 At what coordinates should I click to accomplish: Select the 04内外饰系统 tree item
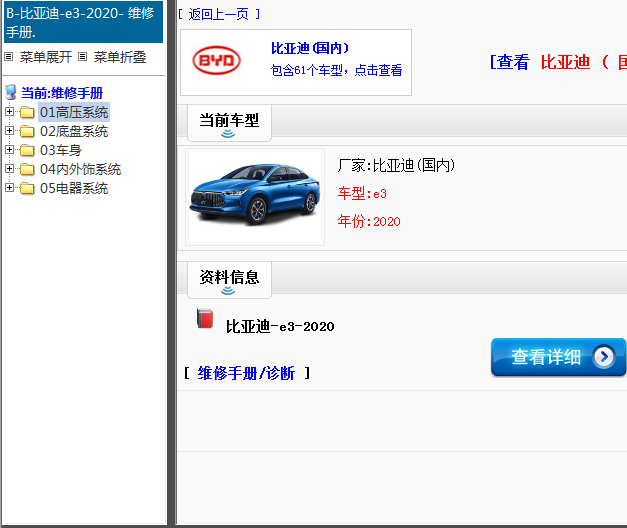point(80,169)
